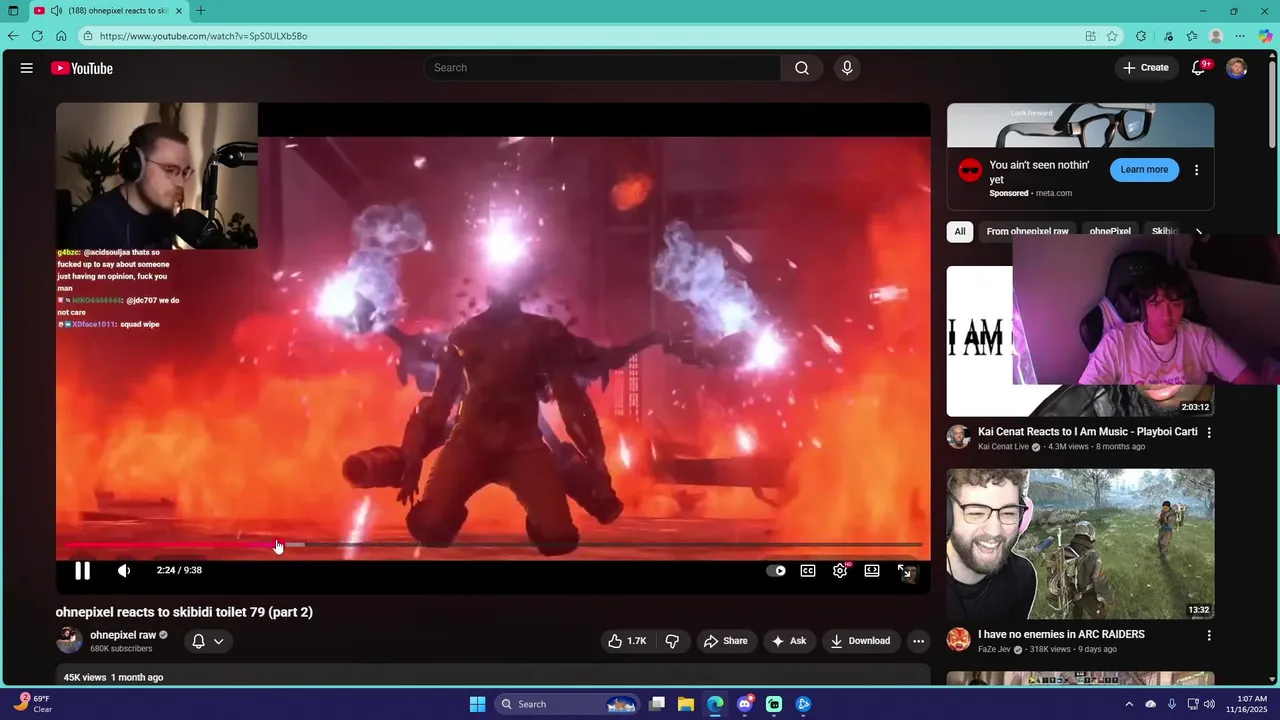The image size is (1280, 720).
Task: Go to the YouTube home logo
Action: click(82, 68)
